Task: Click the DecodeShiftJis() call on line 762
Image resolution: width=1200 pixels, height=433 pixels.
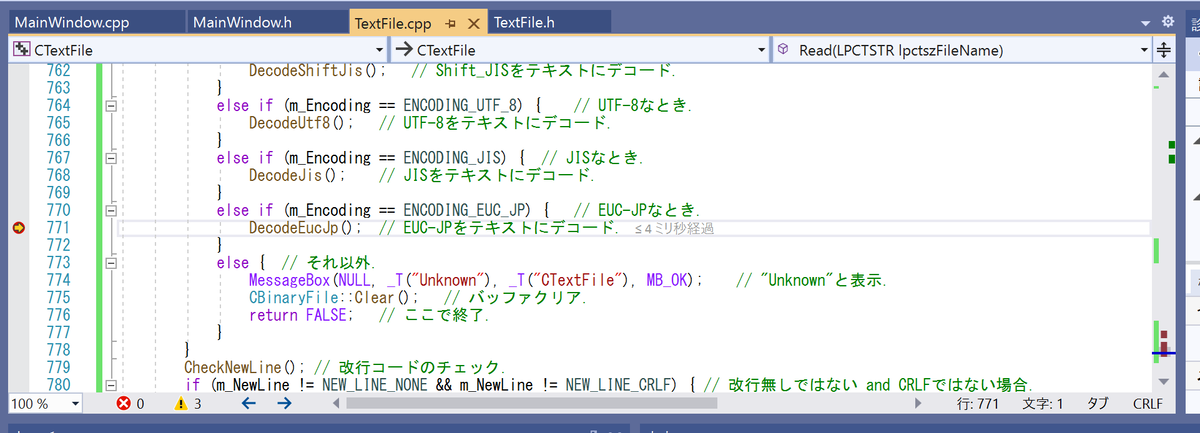Action: click(x=317, y=71)
